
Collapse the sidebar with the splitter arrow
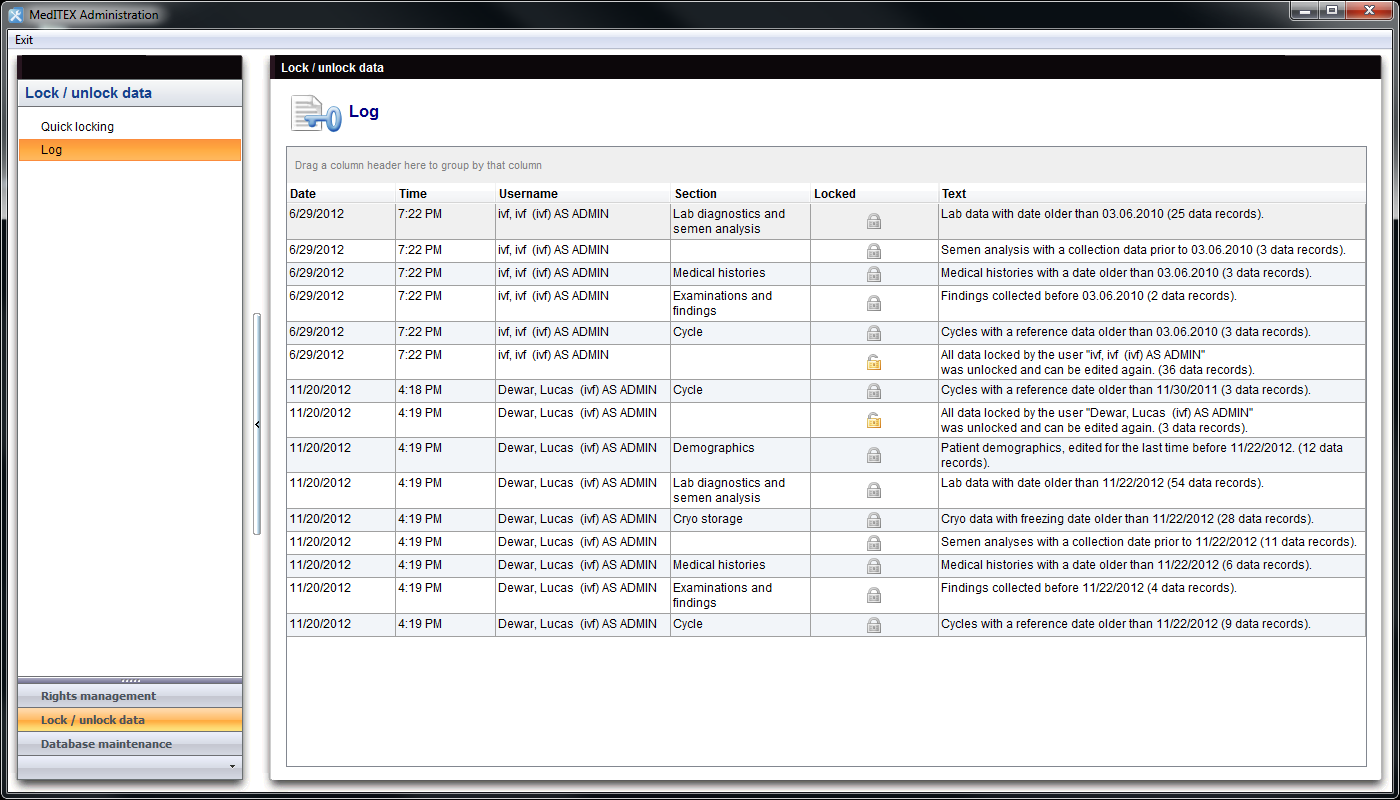[x=257, y=425]
